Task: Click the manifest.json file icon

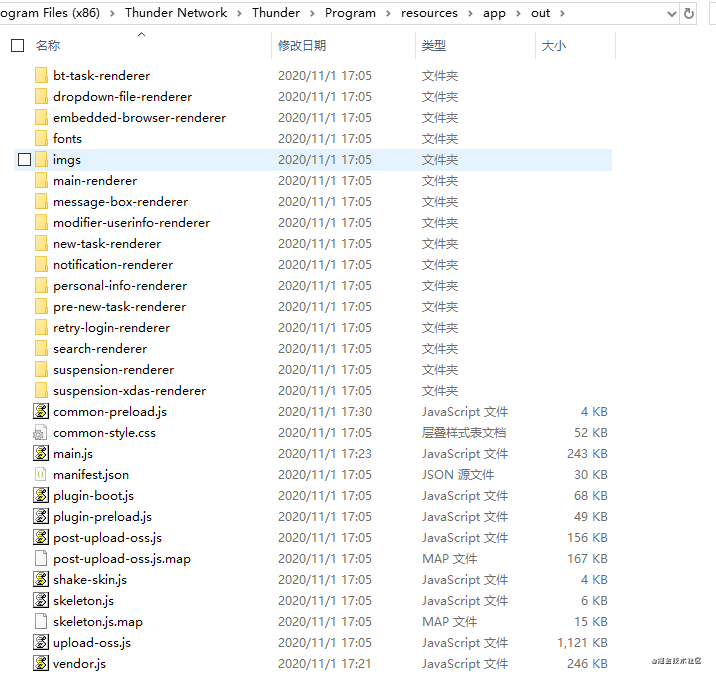Action: [x=41, y=474]
